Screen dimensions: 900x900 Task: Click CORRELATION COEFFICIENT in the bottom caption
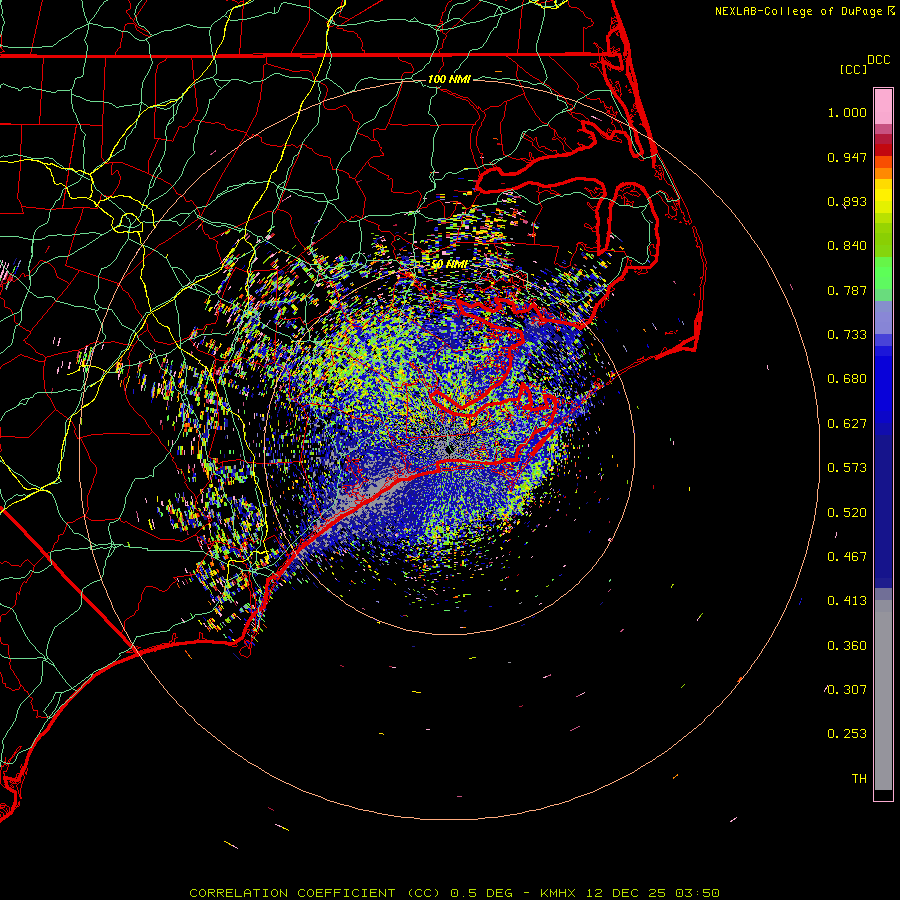tap(292, 893)
